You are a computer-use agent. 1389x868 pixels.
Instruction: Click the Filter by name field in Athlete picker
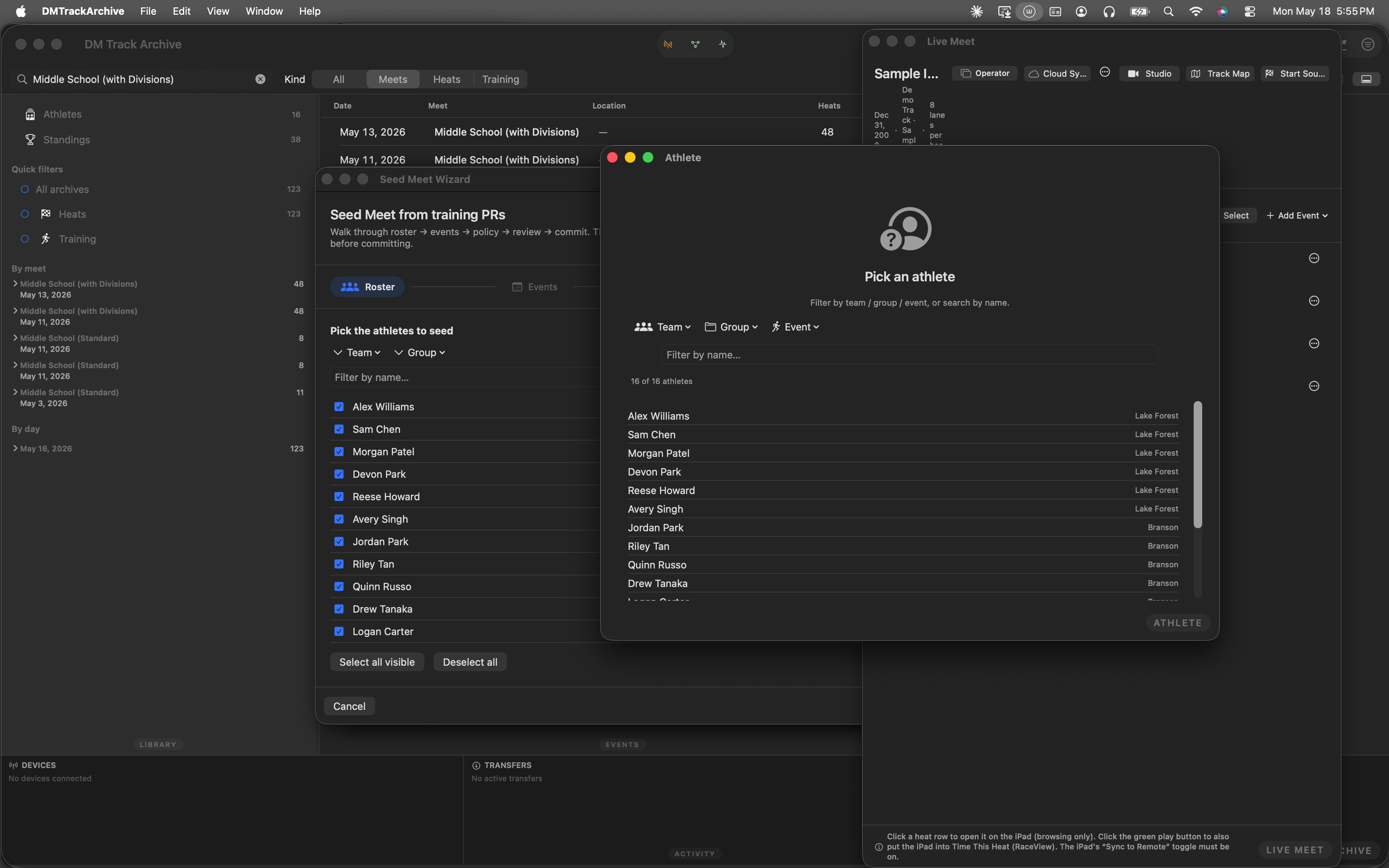point(910,355)
